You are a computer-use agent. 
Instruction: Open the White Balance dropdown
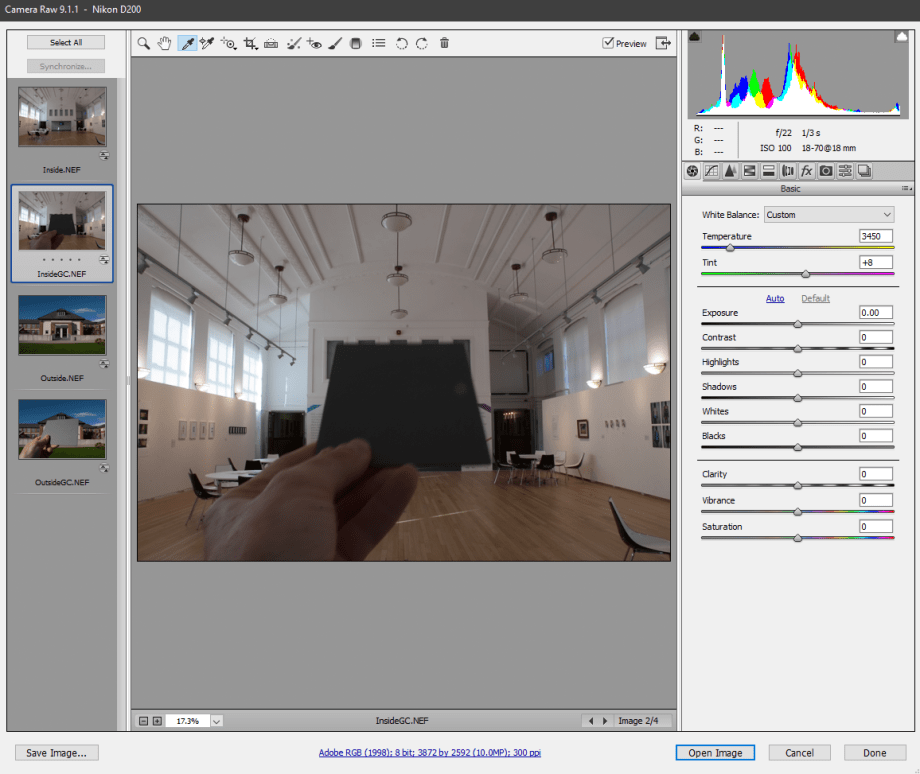828,215
